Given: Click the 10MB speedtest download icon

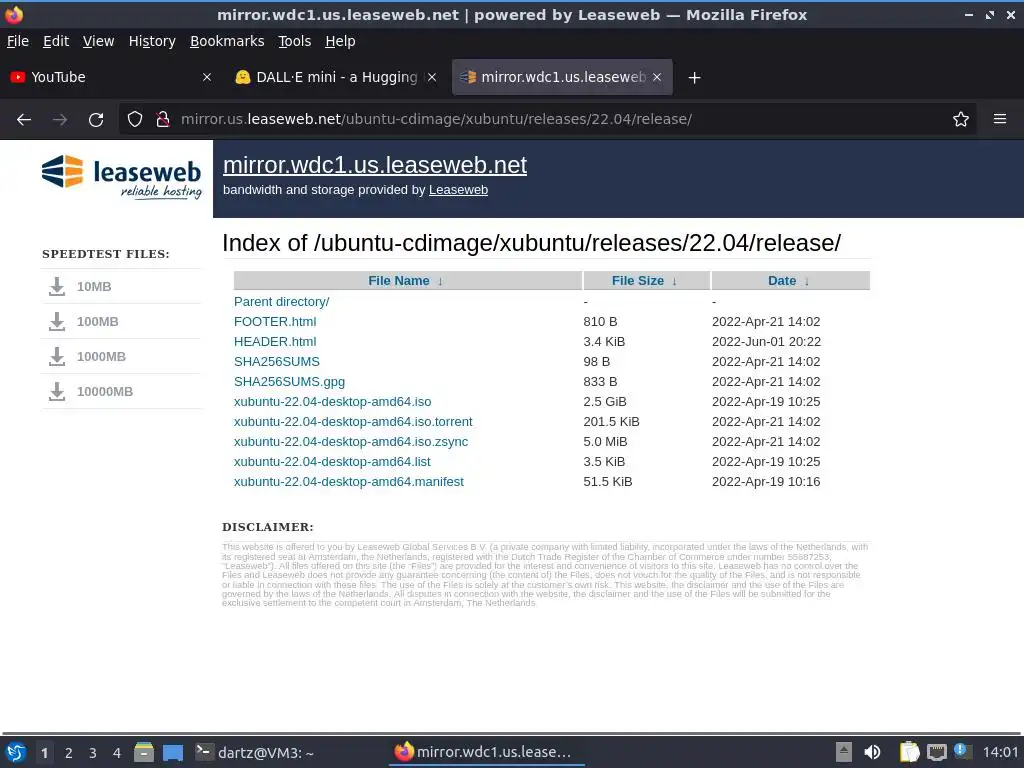Looking at the screenshot, I should tap(57, 287).
